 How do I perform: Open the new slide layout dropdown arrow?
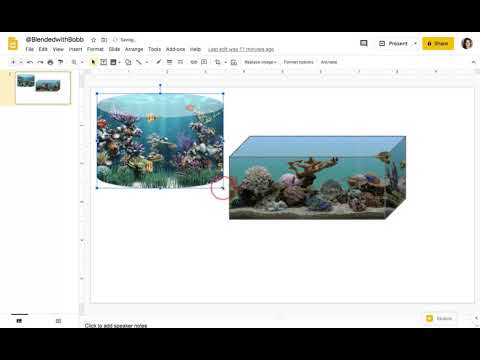point(21,62)
